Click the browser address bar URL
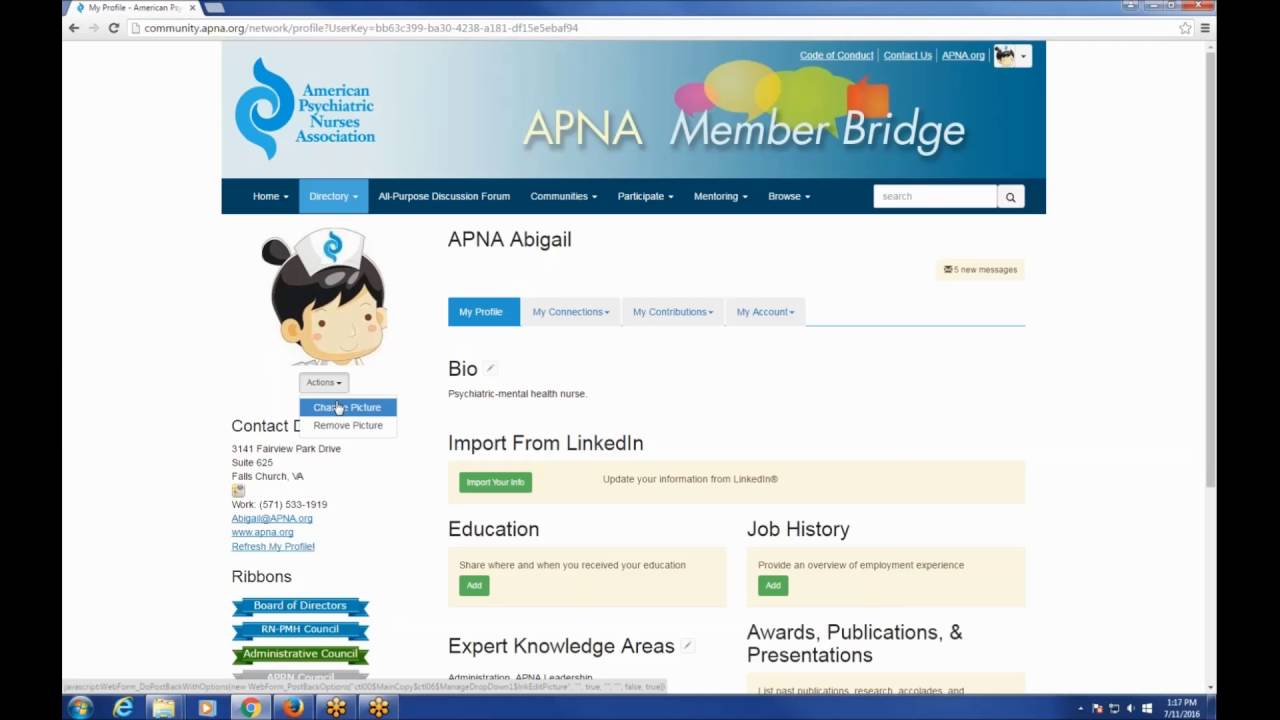This screenshot has height=720, width=1280. tap(361, 28)
